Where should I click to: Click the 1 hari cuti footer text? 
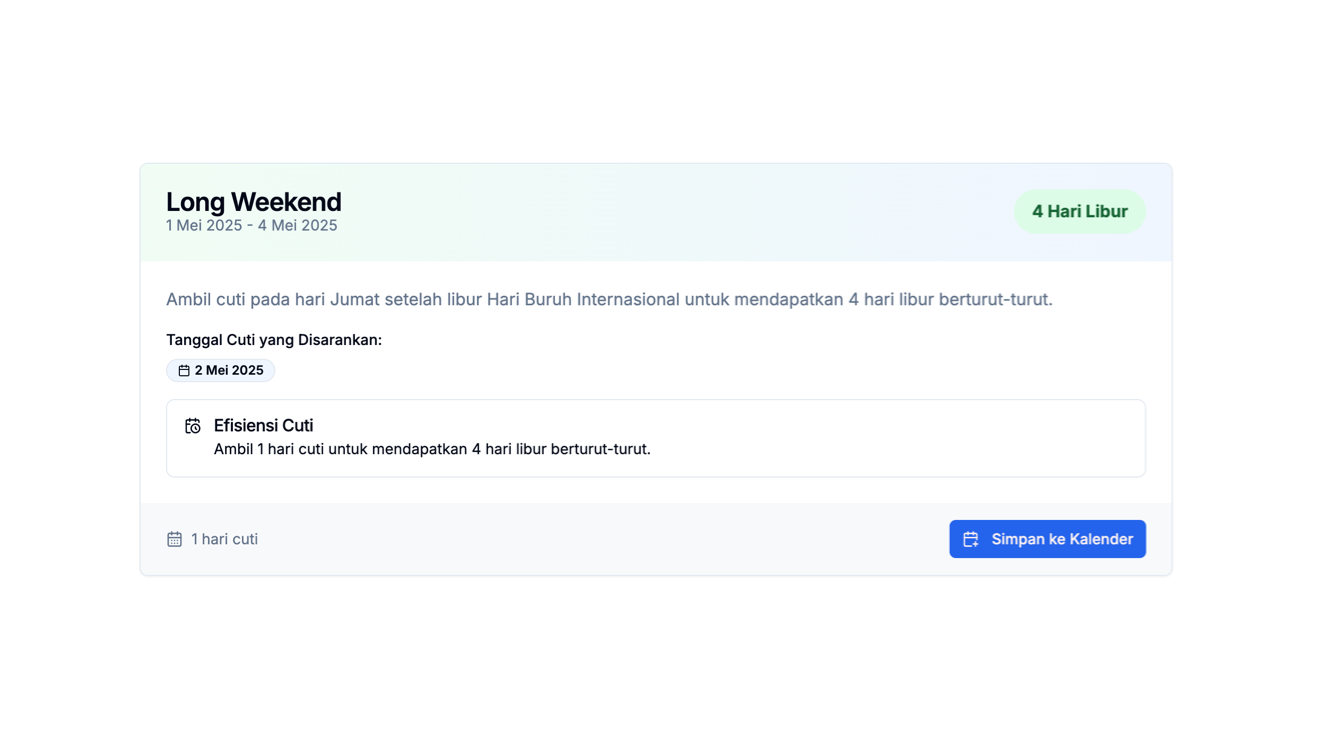pyautogui.click(x=224, y=539)
